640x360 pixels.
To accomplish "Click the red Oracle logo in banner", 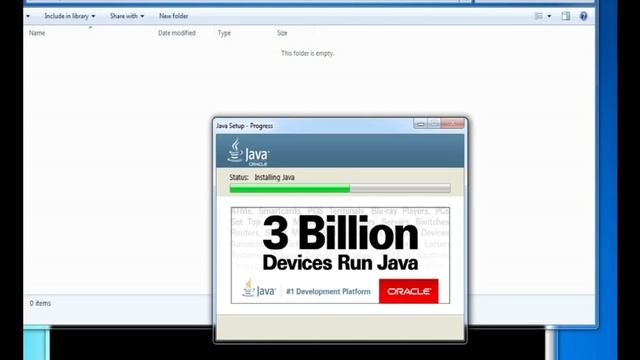I will tap(409, 291).
